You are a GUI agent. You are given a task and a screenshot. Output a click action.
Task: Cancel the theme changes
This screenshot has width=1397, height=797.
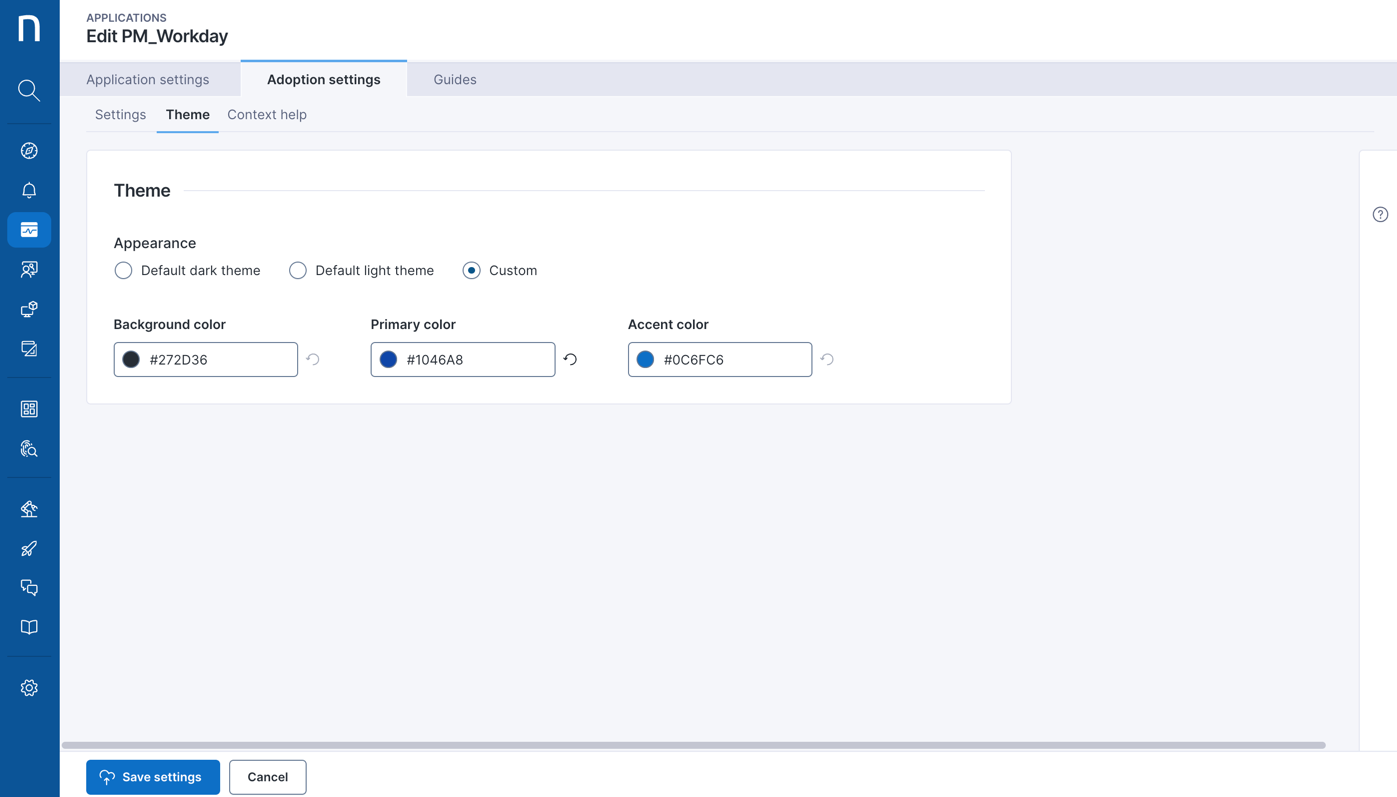click(x=267, y=776)
